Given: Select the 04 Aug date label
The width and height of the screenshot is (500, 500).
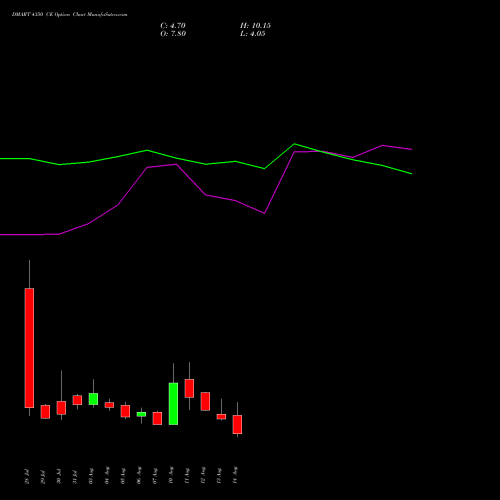Looking at the screenshot, I should coord(107,476).
